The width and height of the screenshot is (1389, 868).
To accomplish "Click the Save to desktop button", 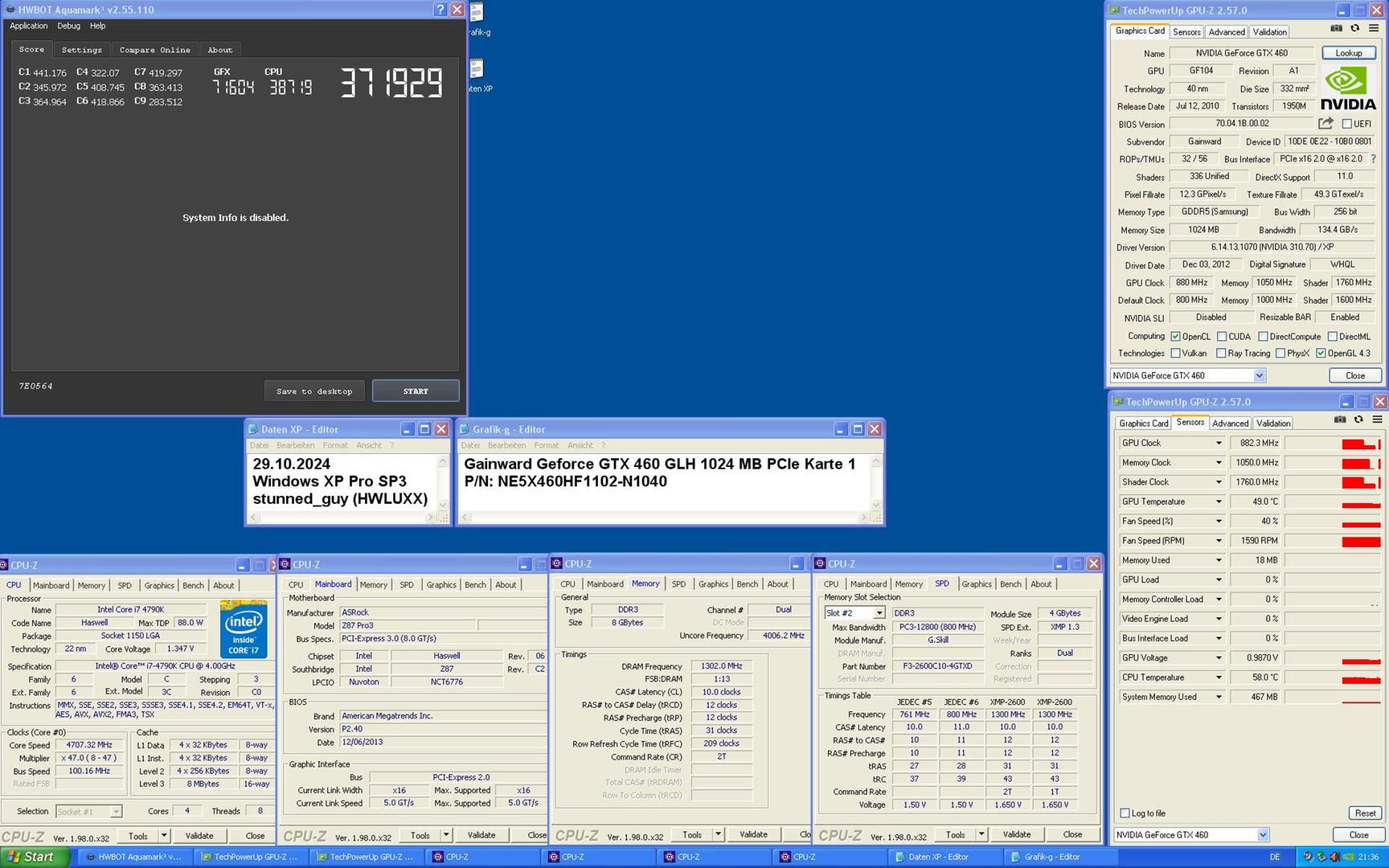I will [x=314, y=391].
